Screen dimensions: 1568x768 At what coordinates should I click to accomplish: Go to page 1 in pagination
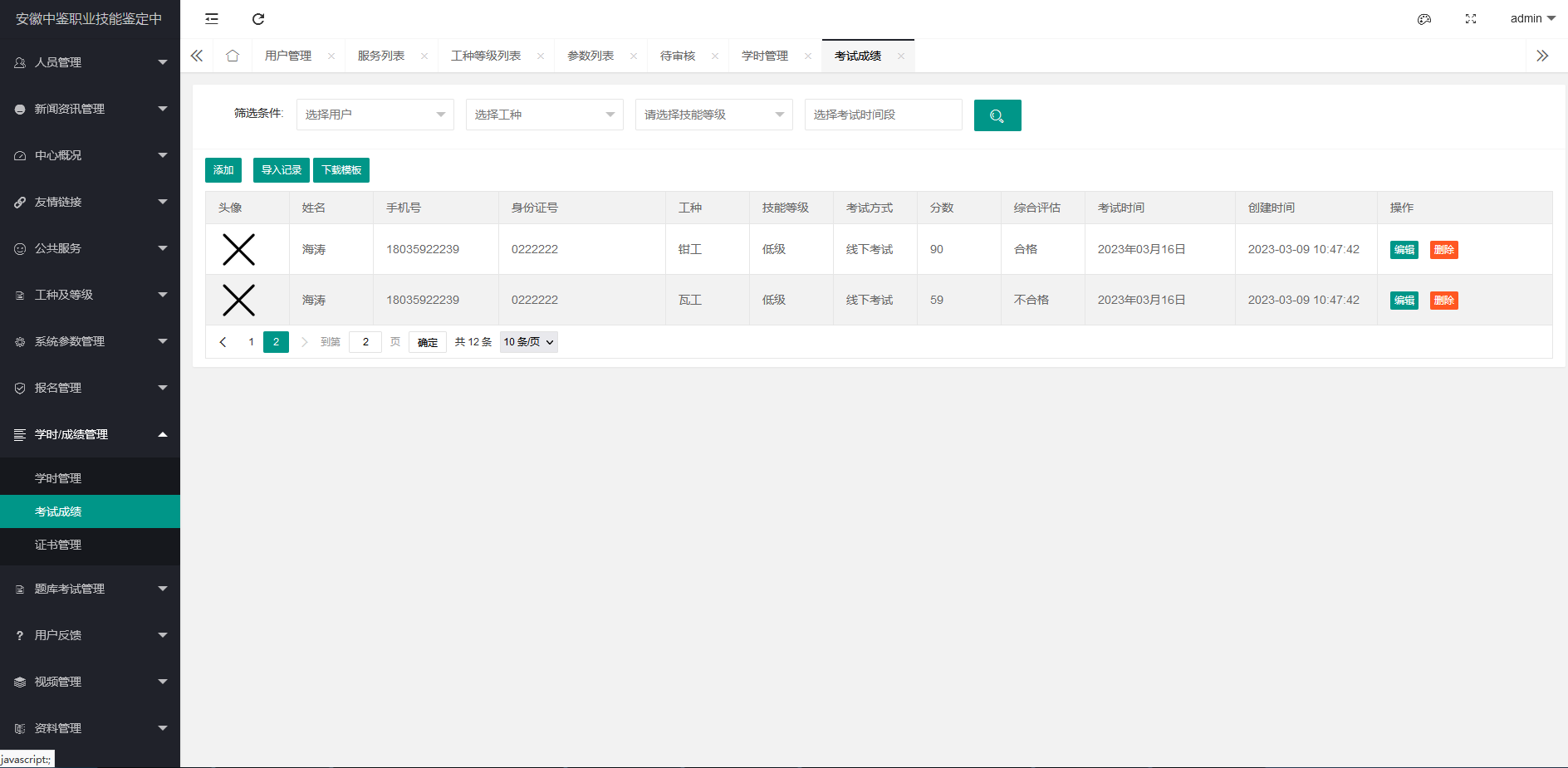[252, 342]
